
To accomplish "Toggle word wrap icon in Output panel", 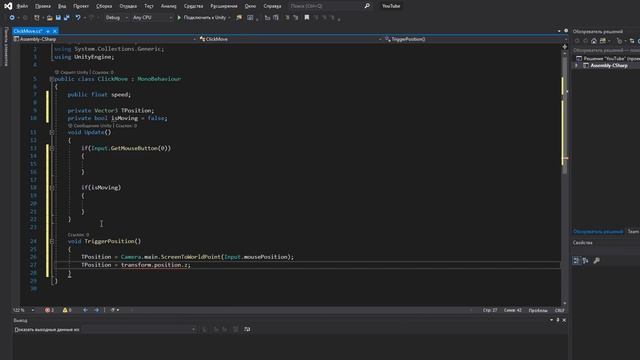I will pos(247,329).
